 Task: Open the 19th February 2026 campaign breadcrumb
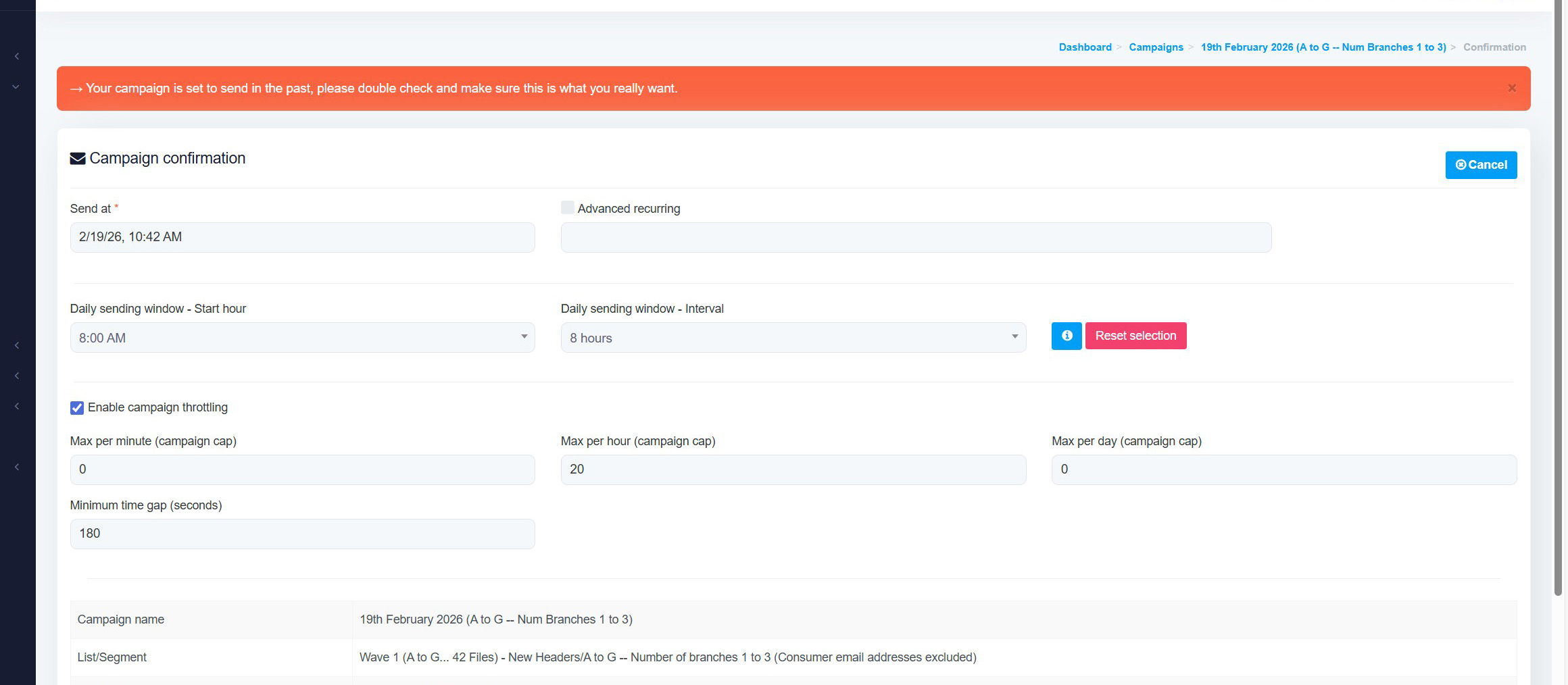[1323, 47]
